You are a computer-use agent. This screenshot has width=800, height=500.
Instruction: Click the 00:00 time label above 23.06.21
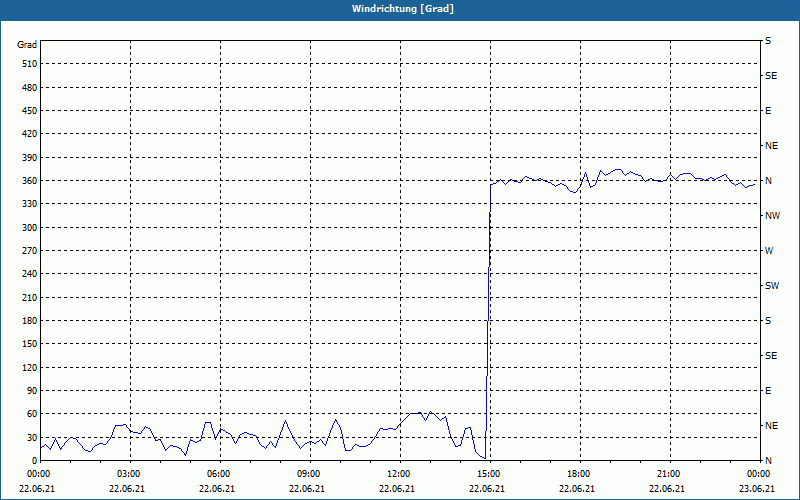tap(759, 474)
